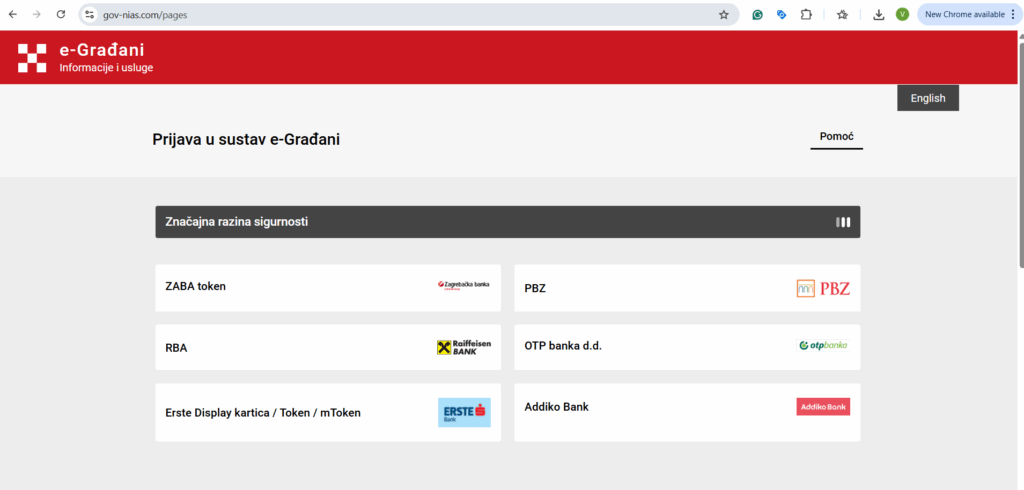
Task: Select the ZABA token login option
Action: tap(328, 287)
